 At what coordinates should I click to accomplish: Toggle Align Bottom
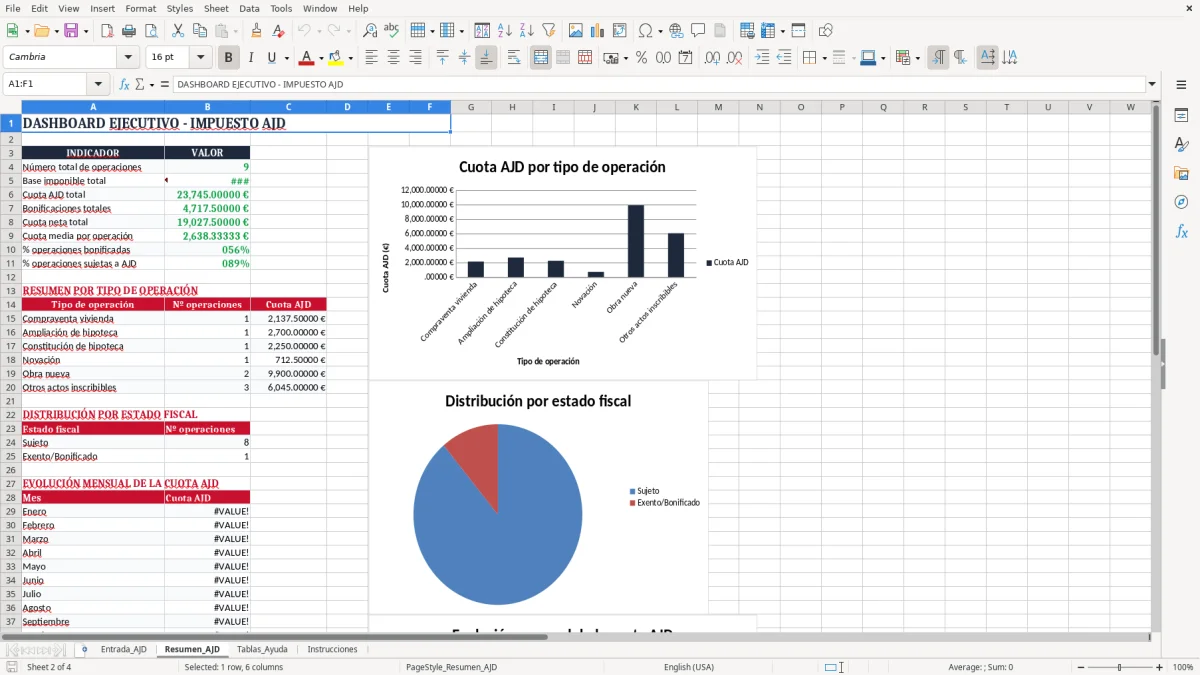pos(485,57)
